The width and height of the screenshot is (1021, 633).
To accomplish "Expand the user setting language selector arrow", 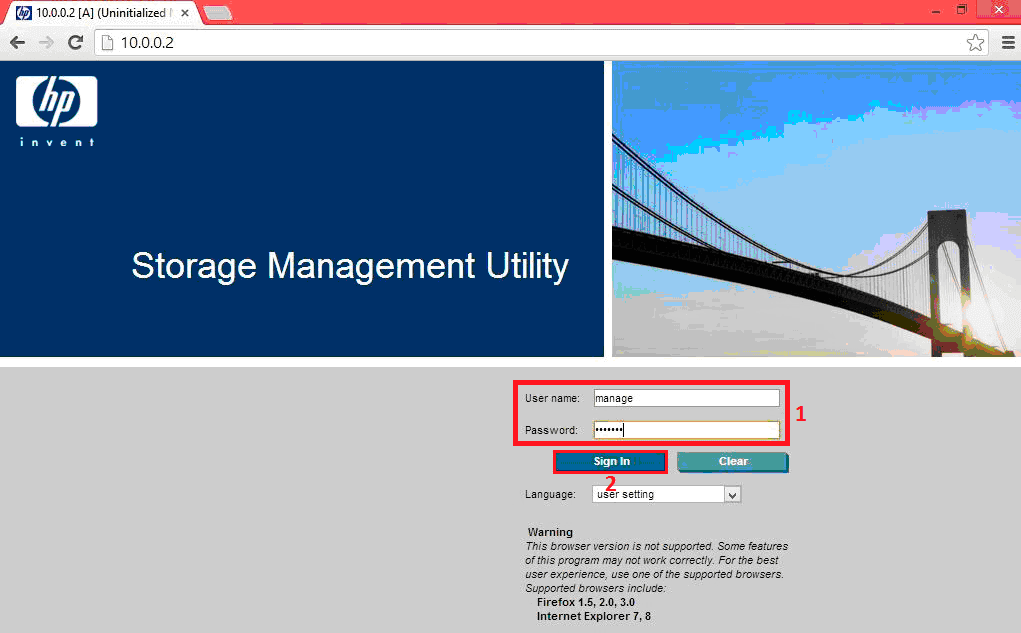I will click(731, 493).
